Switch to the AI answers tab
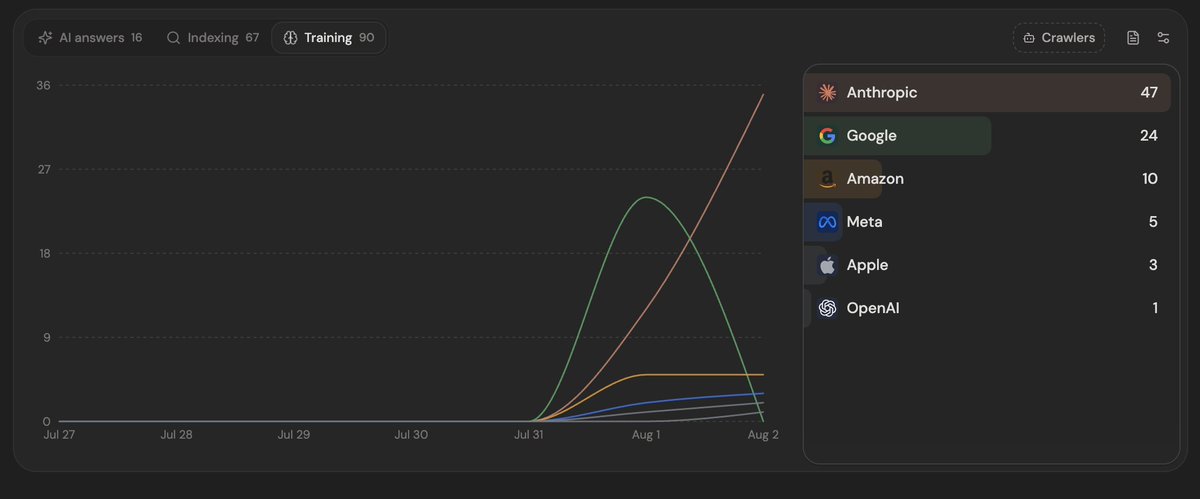Viewport: 1200px width, 499px height. [89, 38]
